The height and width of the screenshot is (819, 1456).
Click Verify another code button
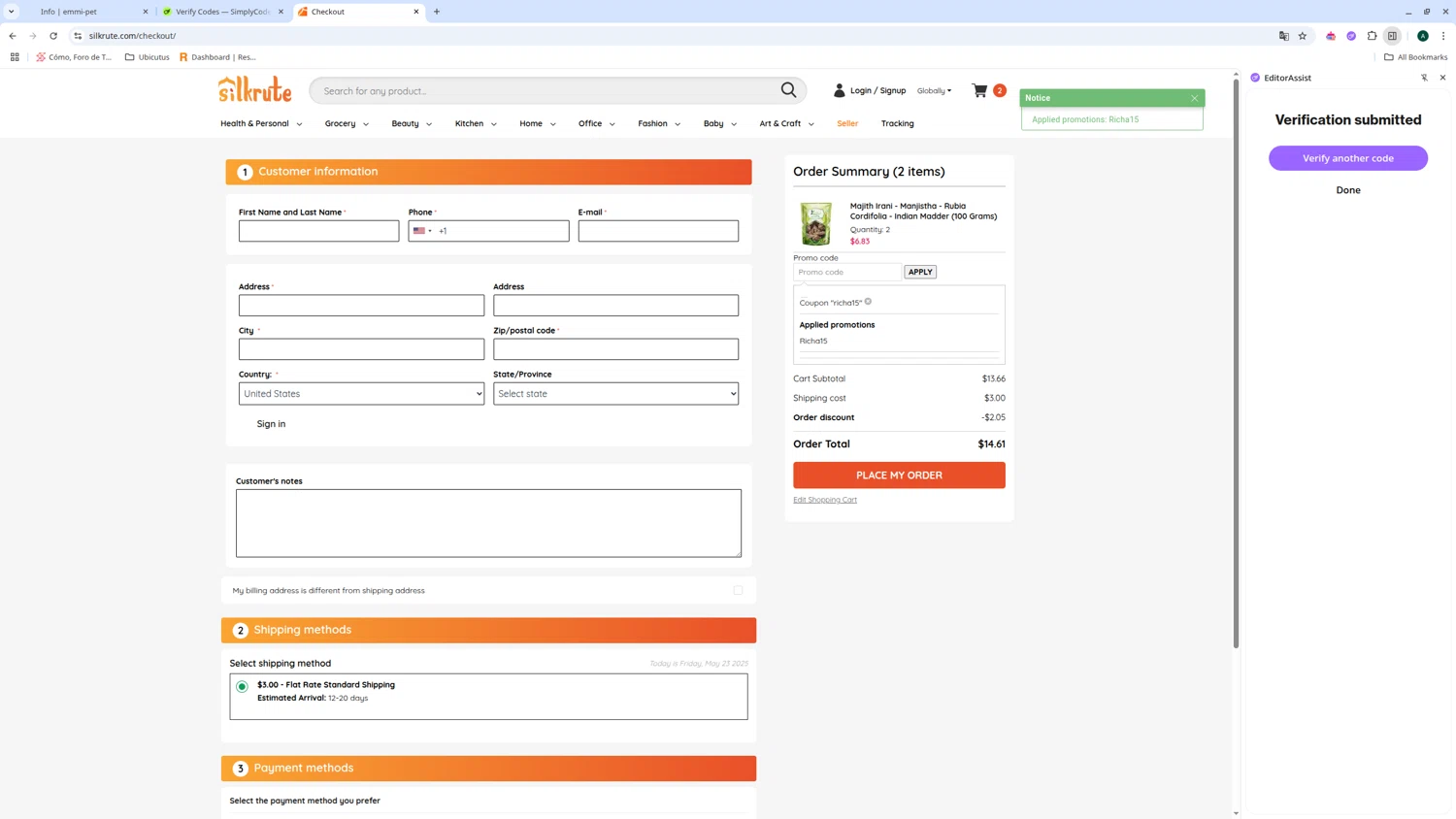pos(1348,158)
